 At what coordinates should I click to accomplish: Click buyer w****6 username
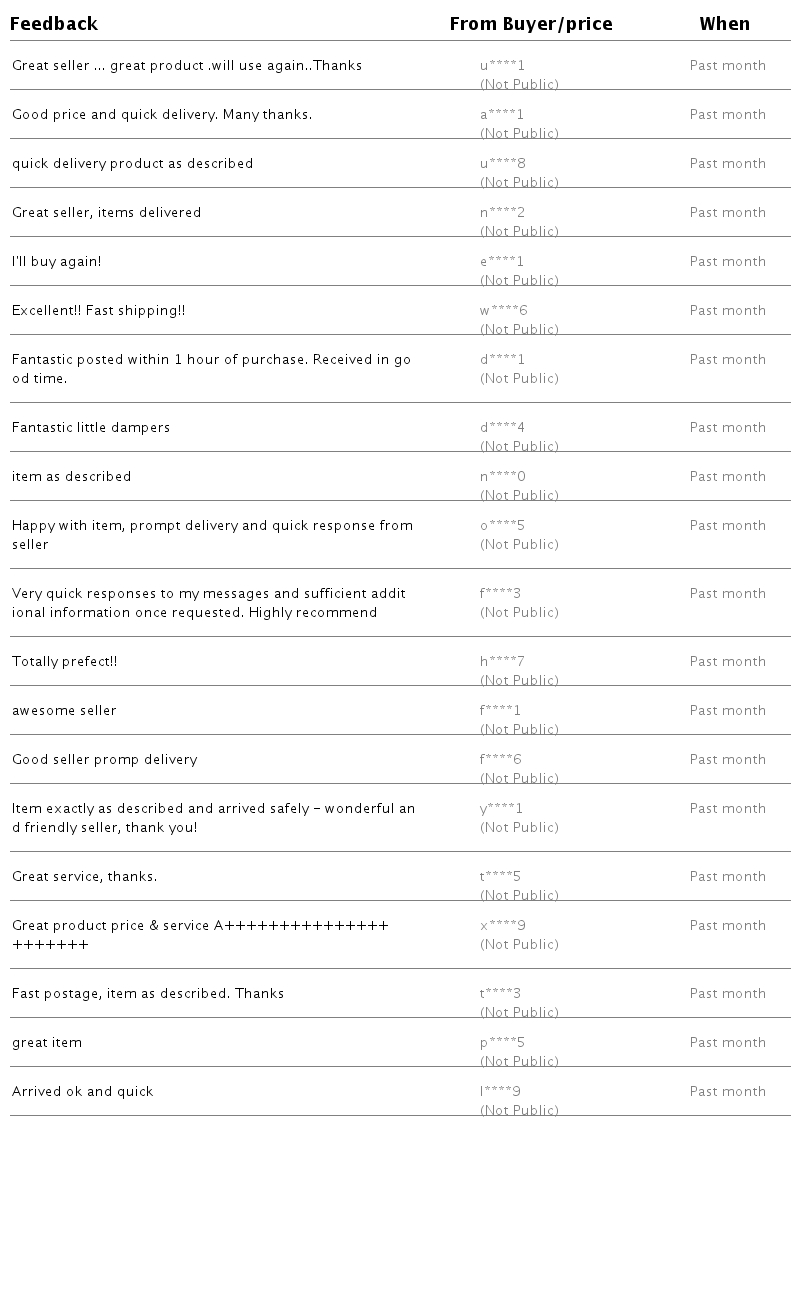click(x=503, y=311)
